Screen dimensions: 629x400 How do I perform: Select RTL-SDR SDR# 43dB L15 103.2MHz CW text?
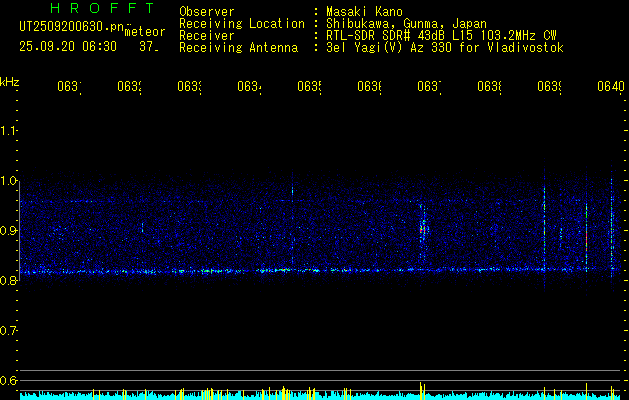tap(441, 36)
